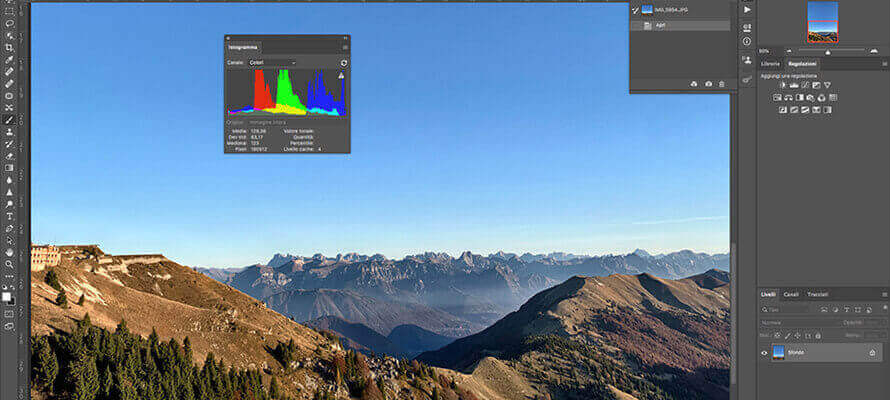Switch to the Libreria tab
The image size is (890, 400).
(770, 63)
